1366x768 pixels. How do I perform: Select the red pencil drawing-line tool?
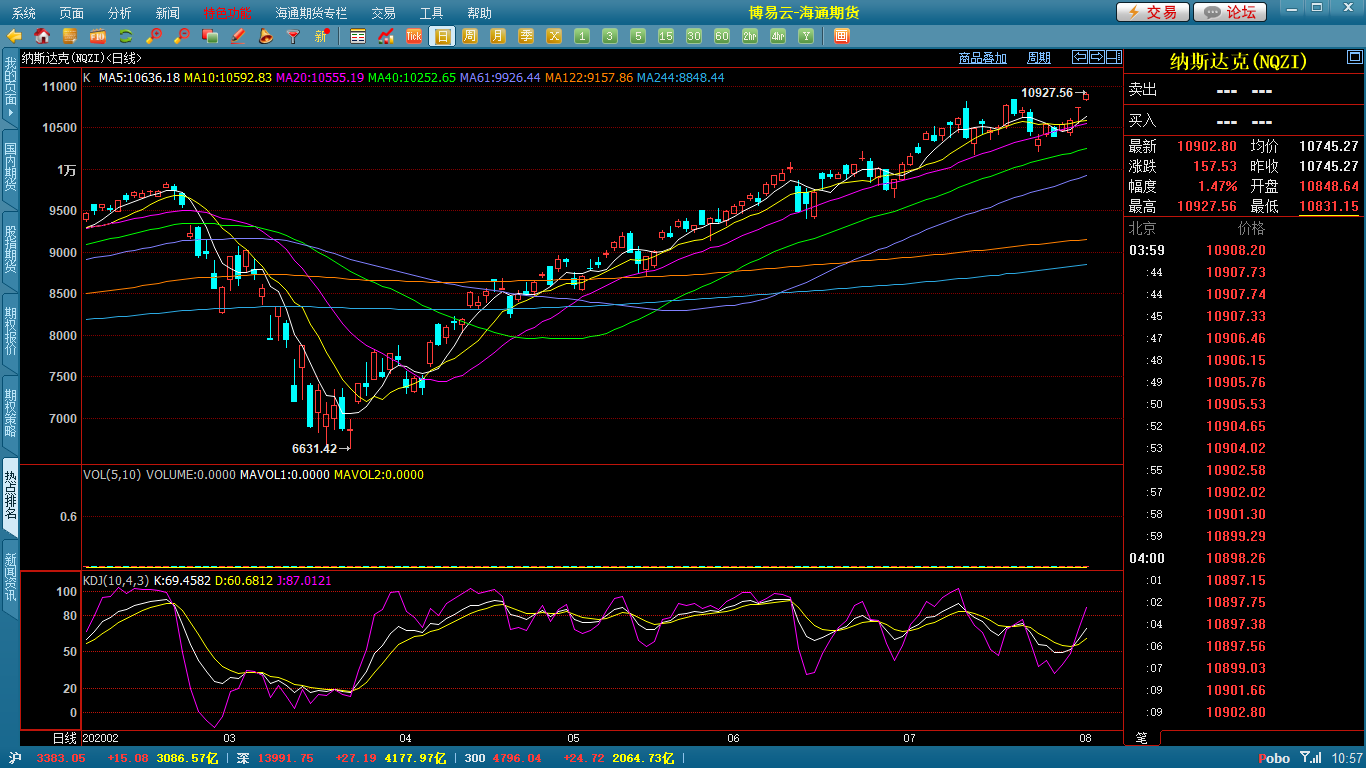pyautogui.click(x=238, y=36)
